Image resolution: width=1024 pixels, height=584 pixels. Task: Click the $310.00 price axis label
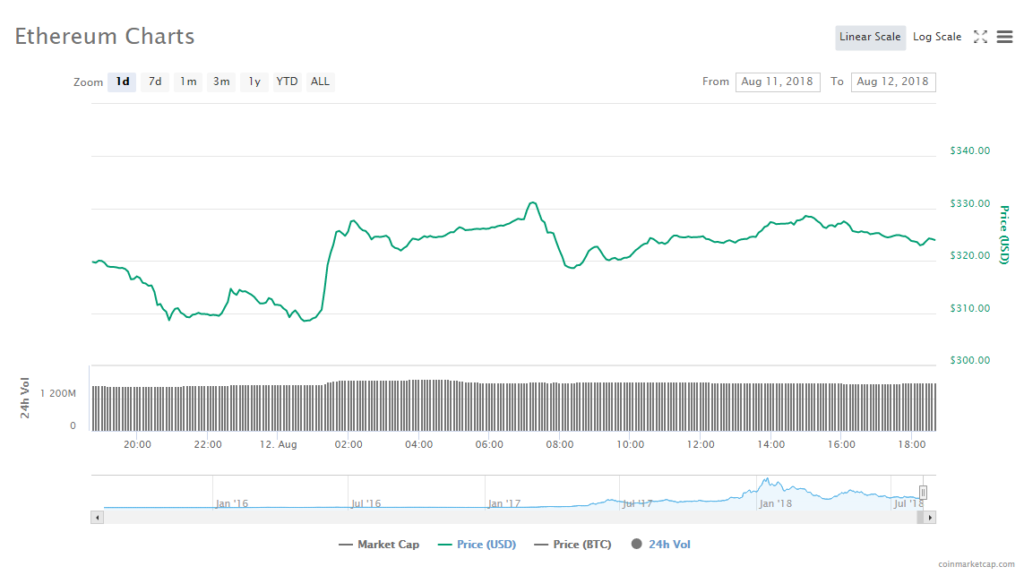(970, 308)
